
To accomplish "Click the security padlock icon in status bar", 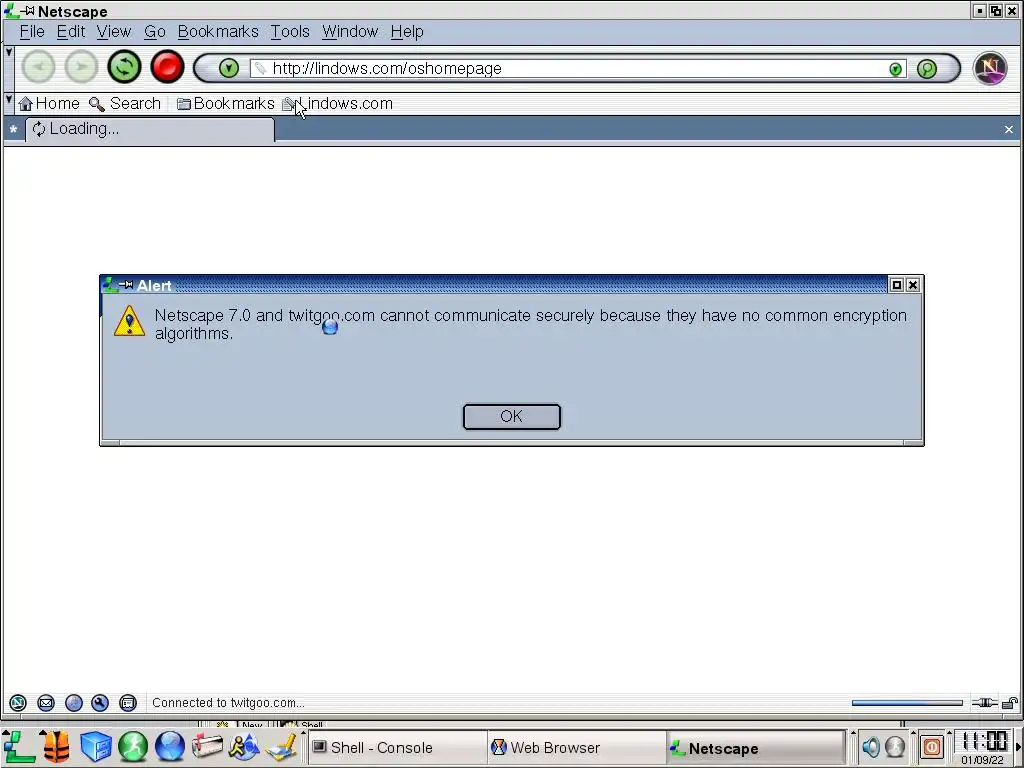I will (1010, 703).
